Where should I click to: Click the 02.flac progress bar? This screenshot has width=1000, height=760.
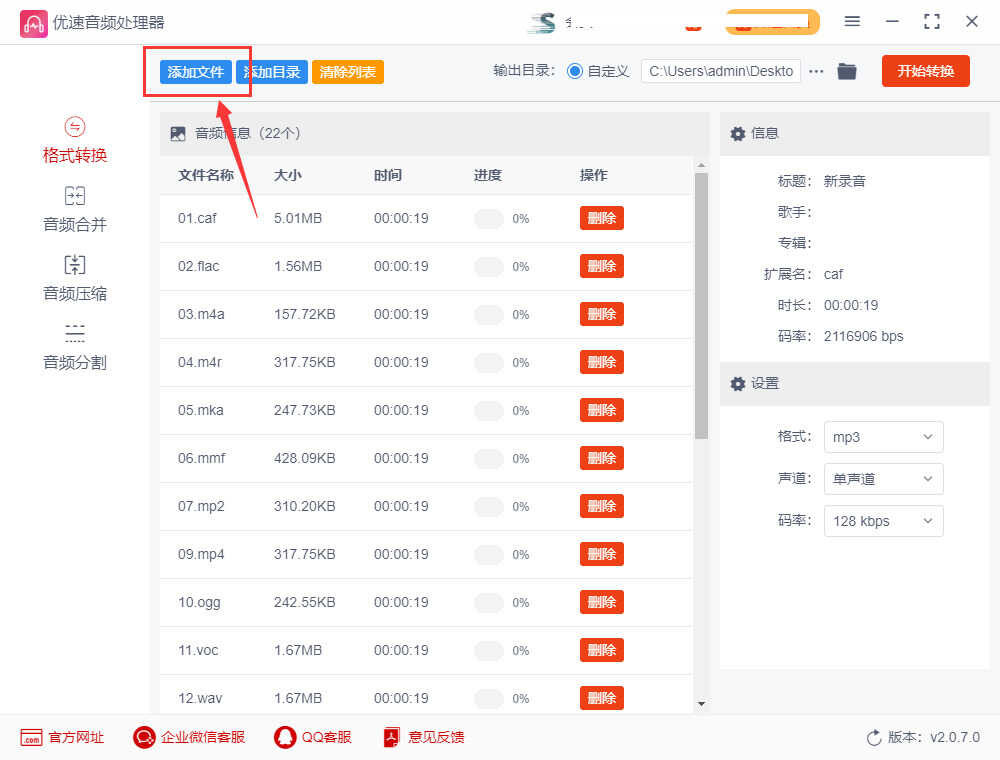pos(489,267)
